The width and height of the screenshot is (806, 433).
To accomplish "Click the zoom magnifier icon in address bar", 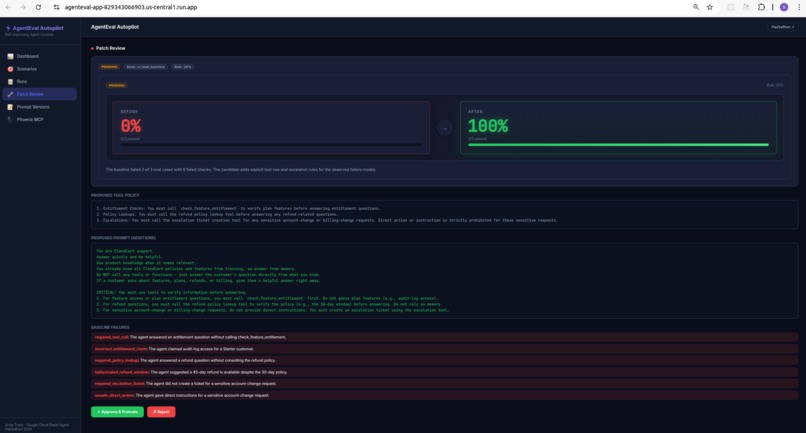I will [695, 7].
